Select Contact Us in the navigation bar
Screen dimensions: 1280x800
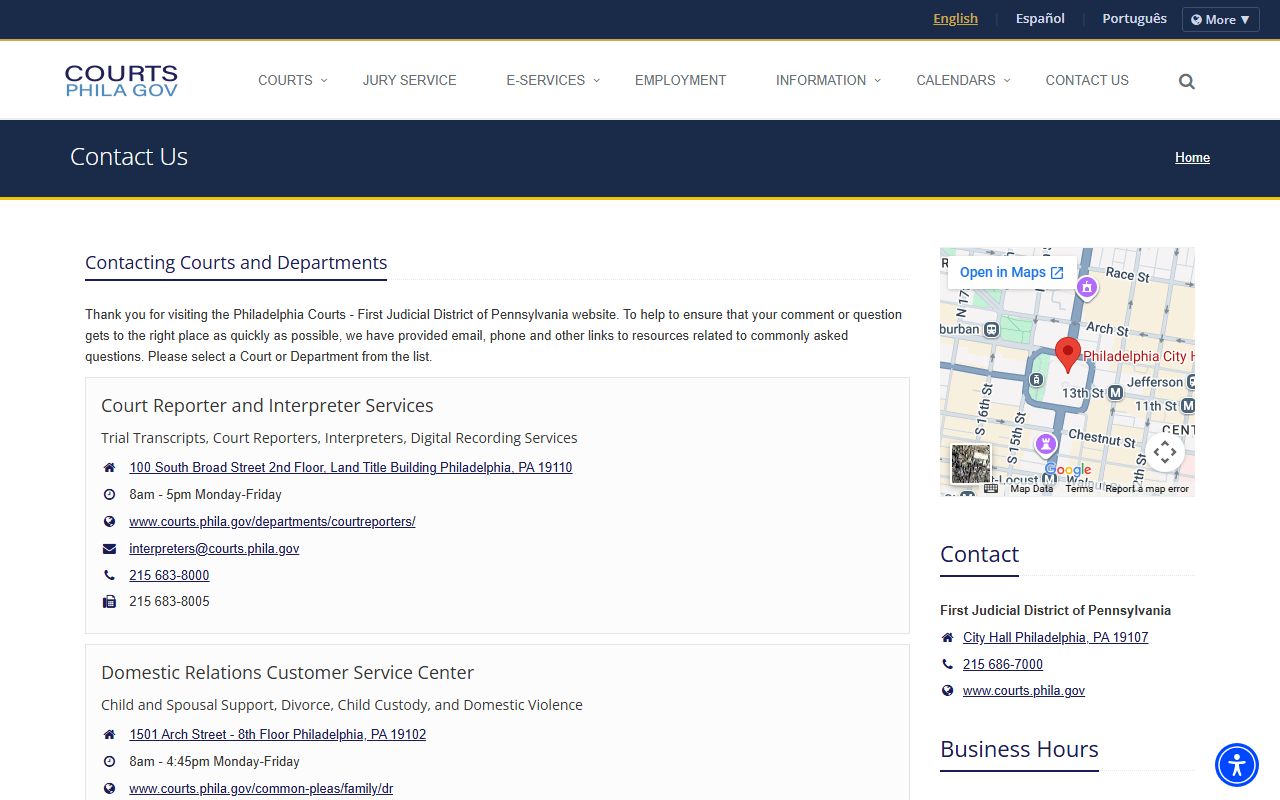click(x=1087, y=81)
